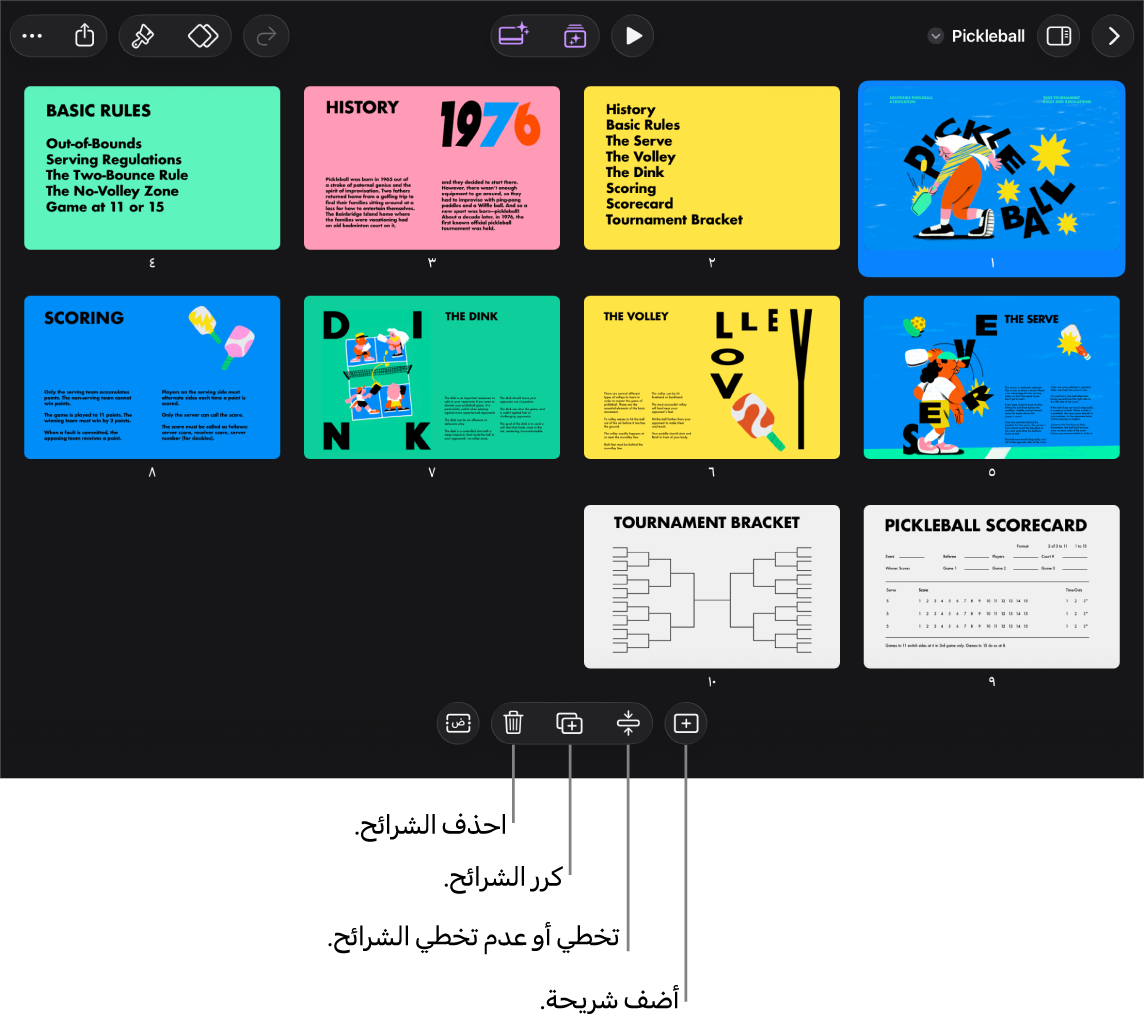Screen dimensions: 1144x1032
Task: Select the blue SCORING slide thumbnail
Action: pyautogui.click(x=152, y=377)
